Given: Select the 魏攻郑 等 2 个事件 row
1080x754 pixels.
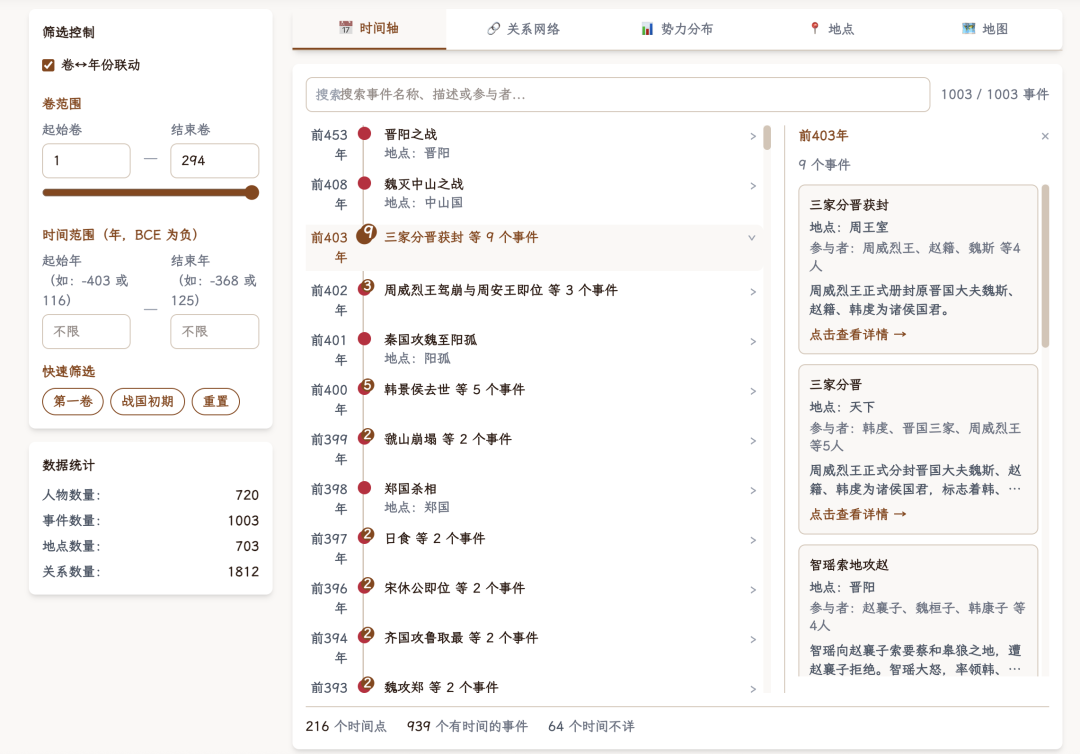Looking at the screenshot, I should coord(534,687).
